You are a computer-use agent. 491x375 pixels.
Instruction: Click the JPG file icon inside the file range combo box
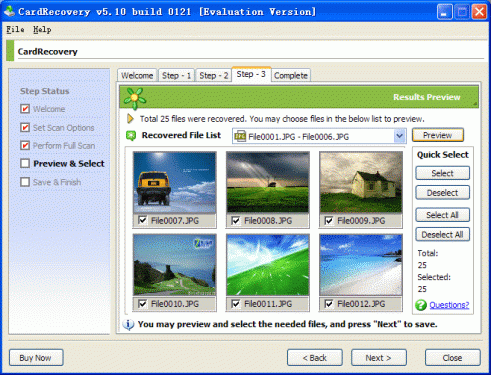point(240,136)
